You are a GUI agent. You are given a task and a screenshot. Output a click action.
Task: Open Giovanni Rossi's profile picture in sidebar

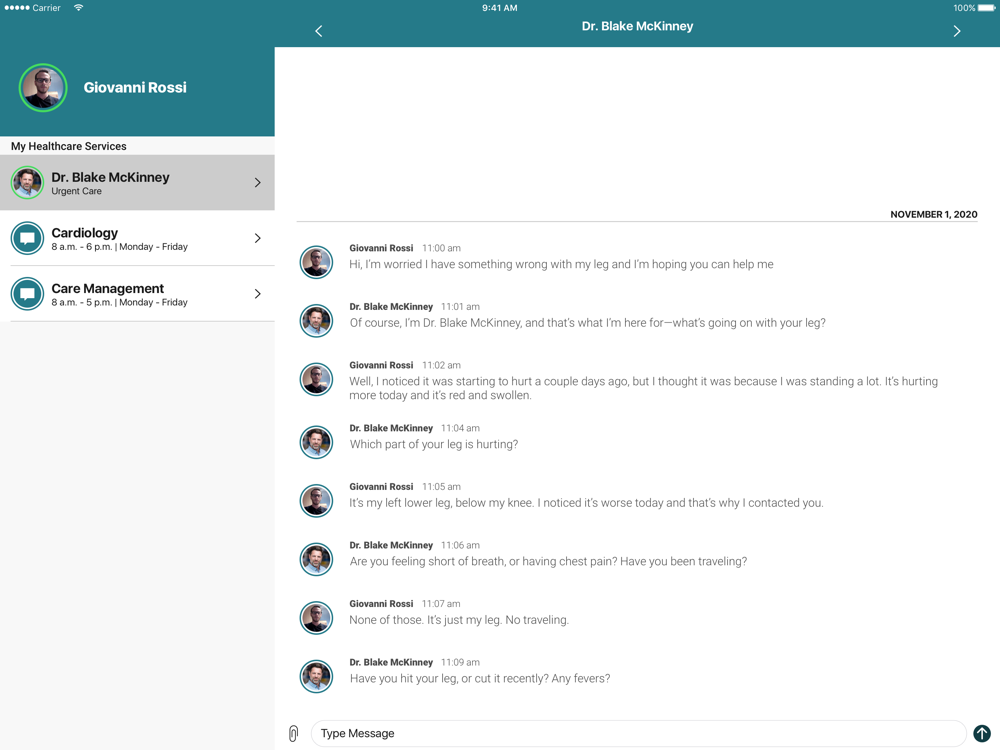click(43, 87)
